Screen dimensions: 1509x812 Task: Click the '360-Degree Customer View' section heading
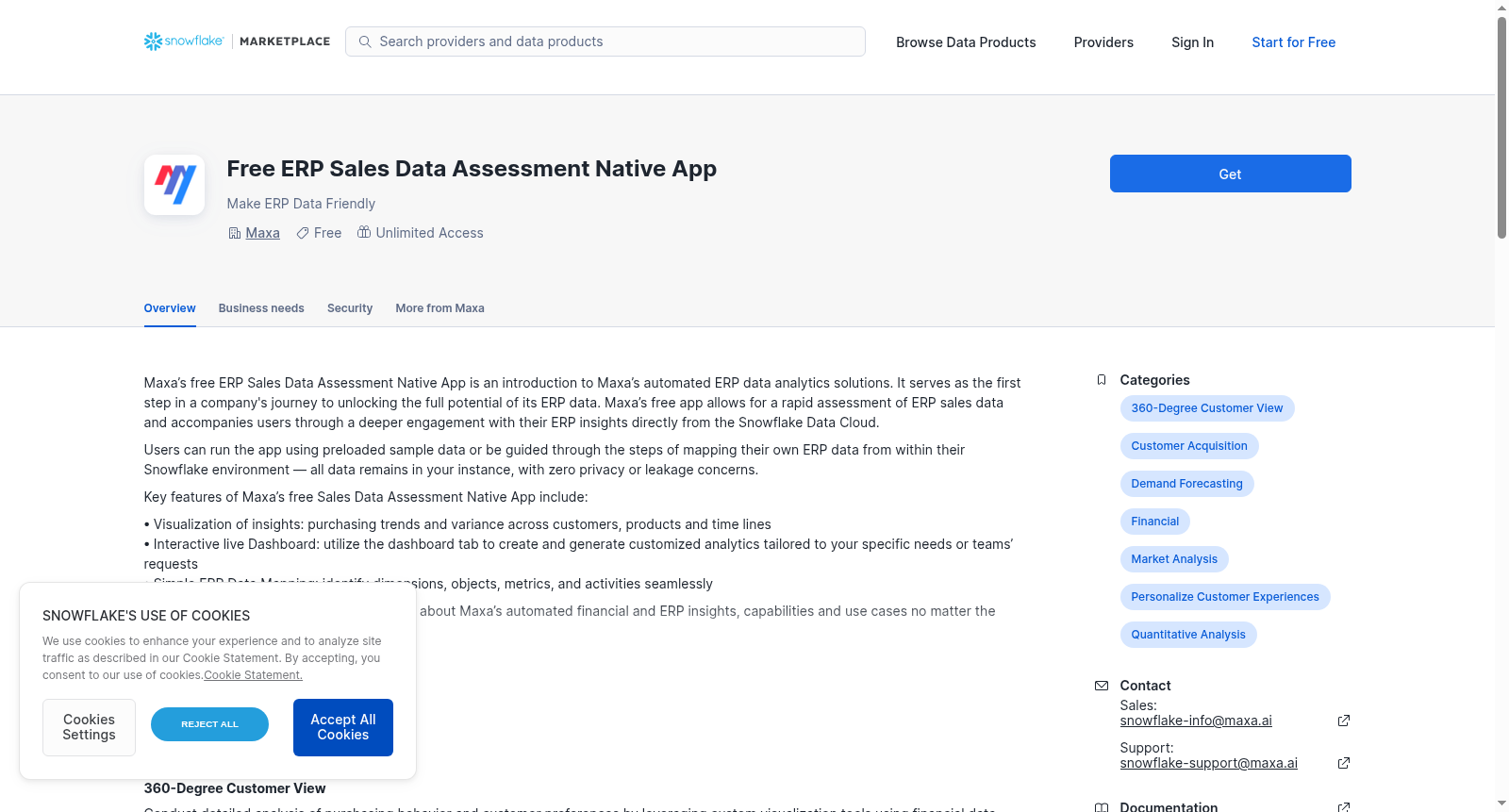click(x=235, y=788)
